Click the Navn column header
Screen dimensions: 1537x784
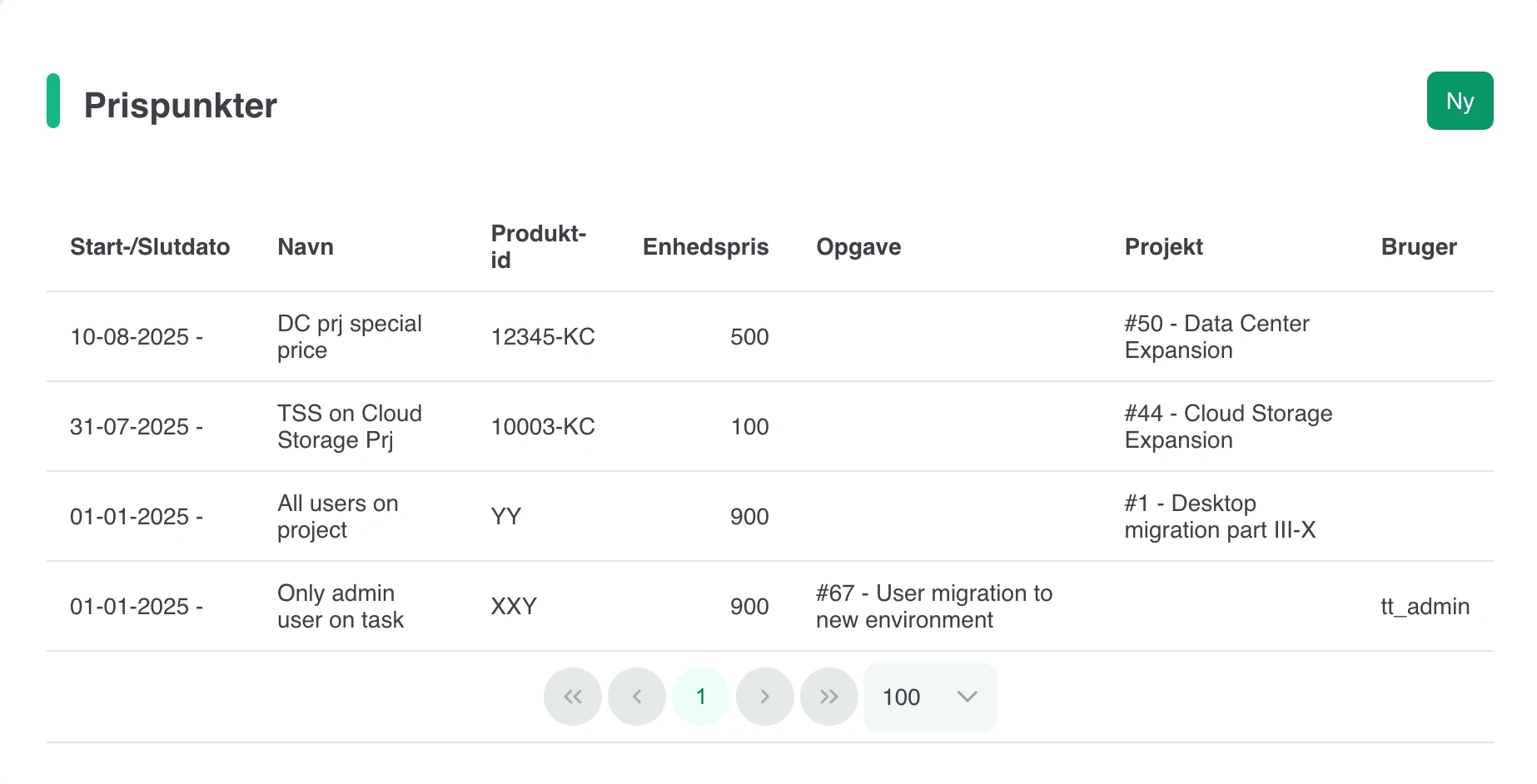(x=306, y=247)
